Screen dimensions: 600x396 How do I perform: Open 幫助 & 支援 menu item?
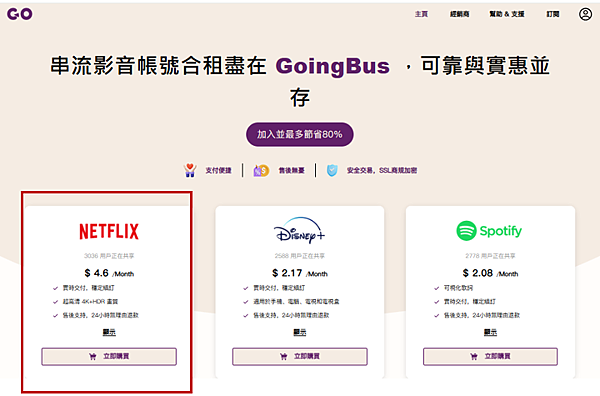point(507,14)
